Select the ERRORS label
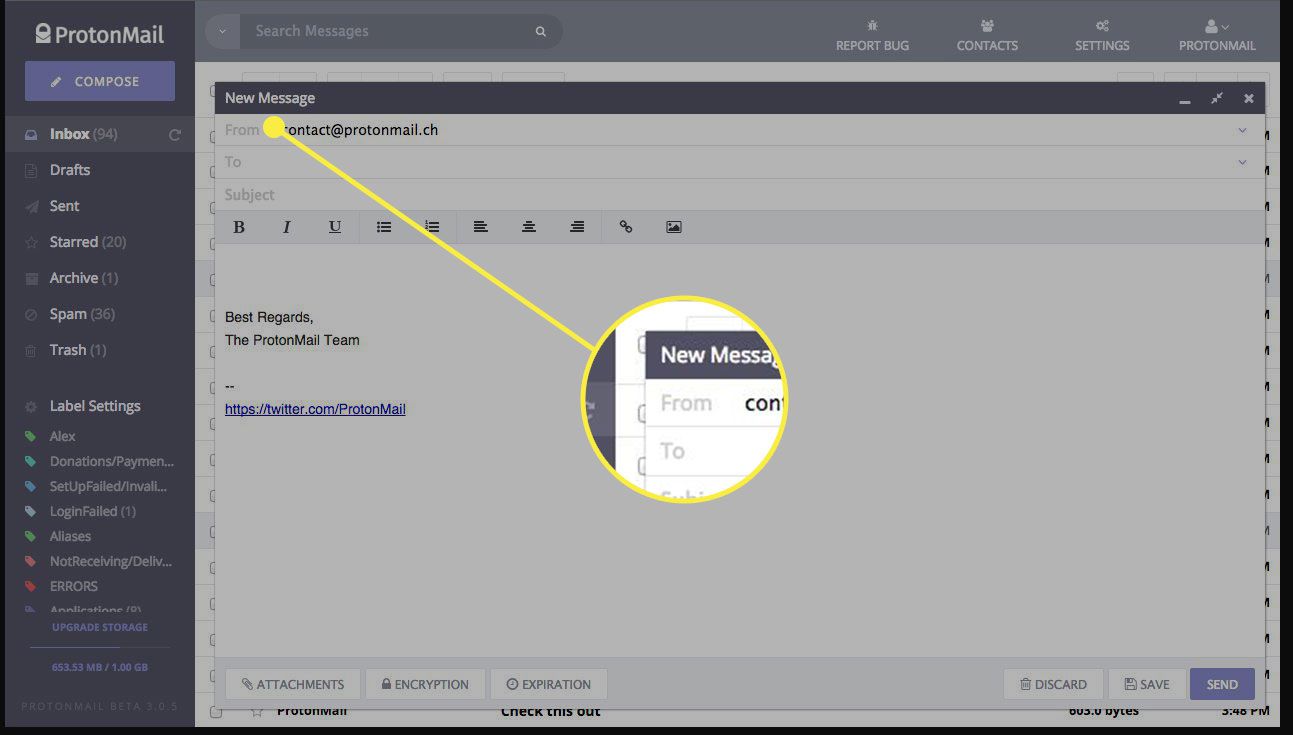Viewport: 1293px width, 735px height. click(74, 586)
